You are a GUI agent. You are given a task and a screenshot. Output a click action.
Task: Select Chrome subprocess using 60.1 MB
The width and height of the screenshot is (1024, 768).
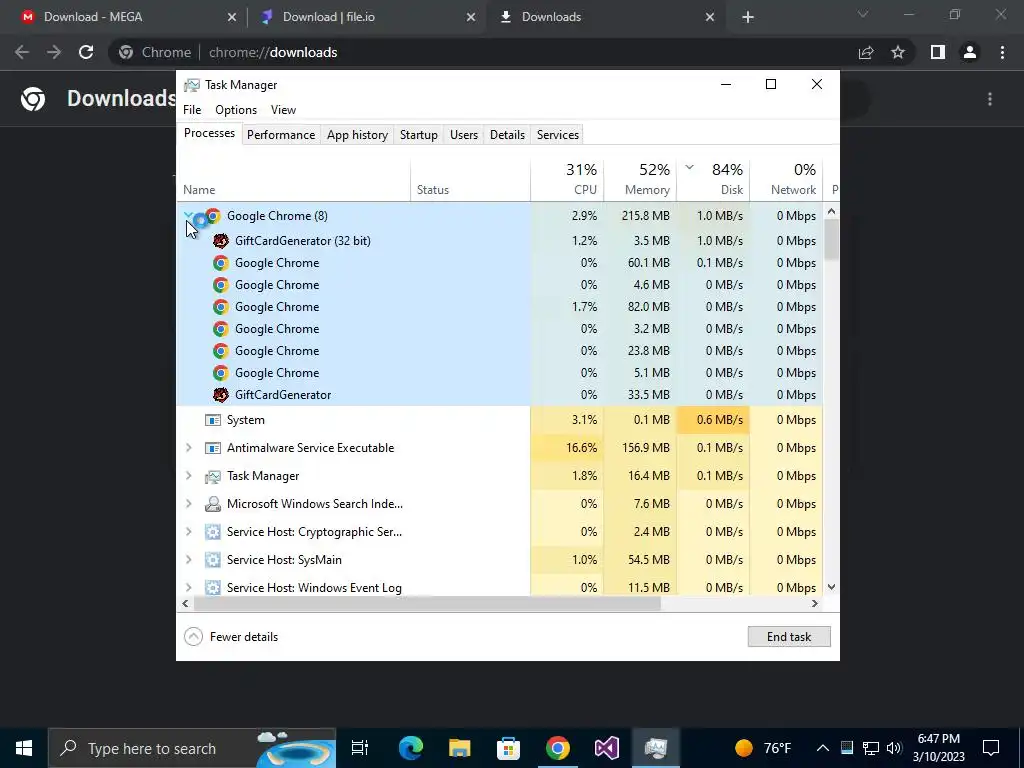(500, 263)
